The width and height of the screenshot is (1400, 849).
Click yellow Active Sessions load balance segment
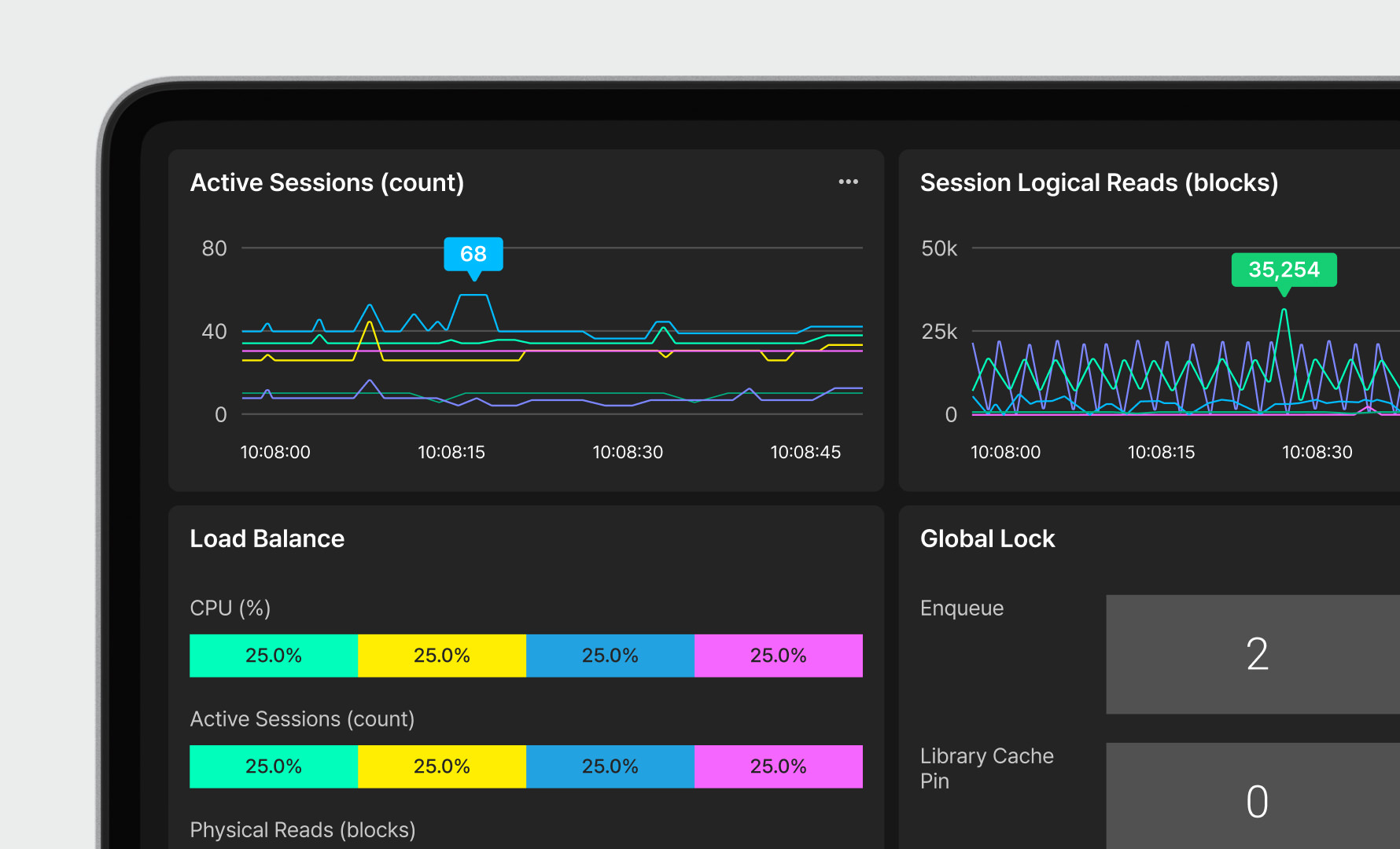(442, 766)
